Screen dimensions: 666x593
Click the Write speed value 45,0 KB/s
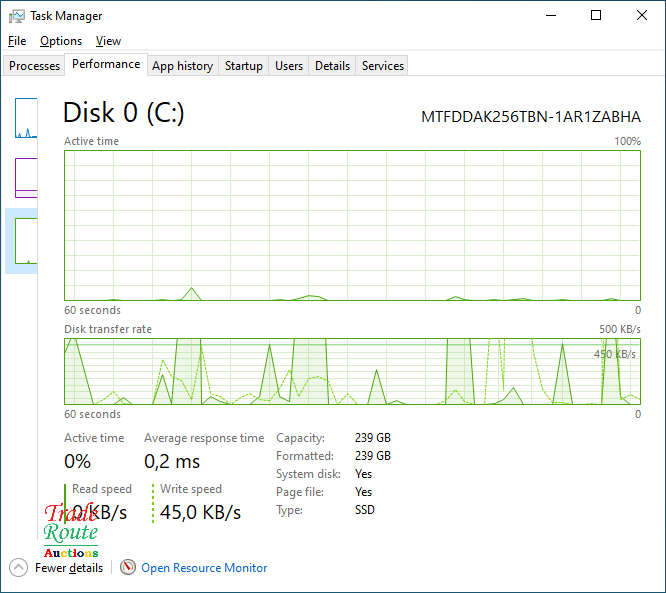click(200, 512)
